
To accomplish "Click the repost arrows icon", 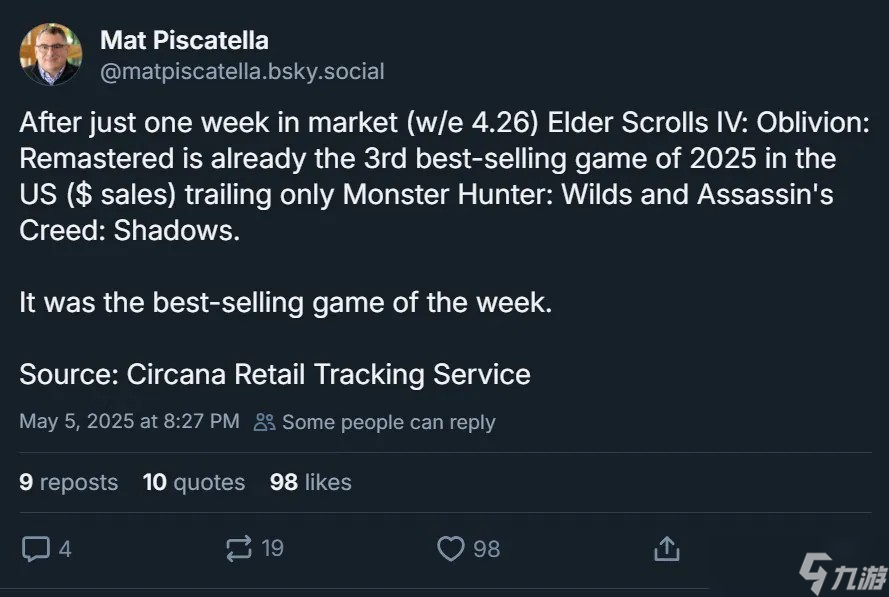I will 239,548.
